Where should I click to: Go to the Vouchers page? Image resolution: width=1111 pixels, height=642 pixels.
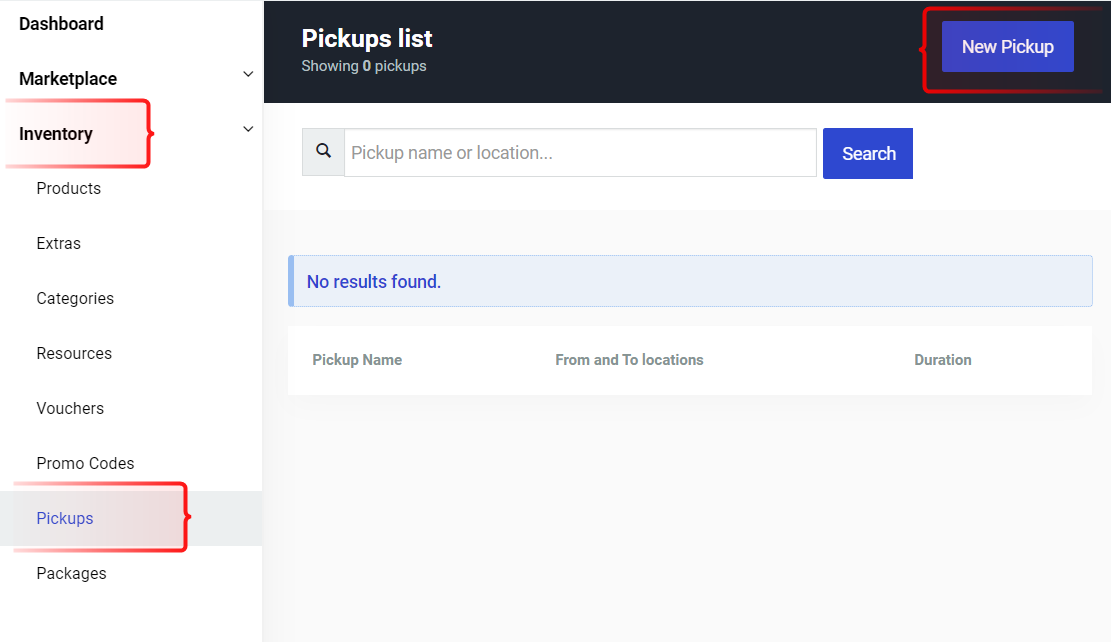point(70,408)
